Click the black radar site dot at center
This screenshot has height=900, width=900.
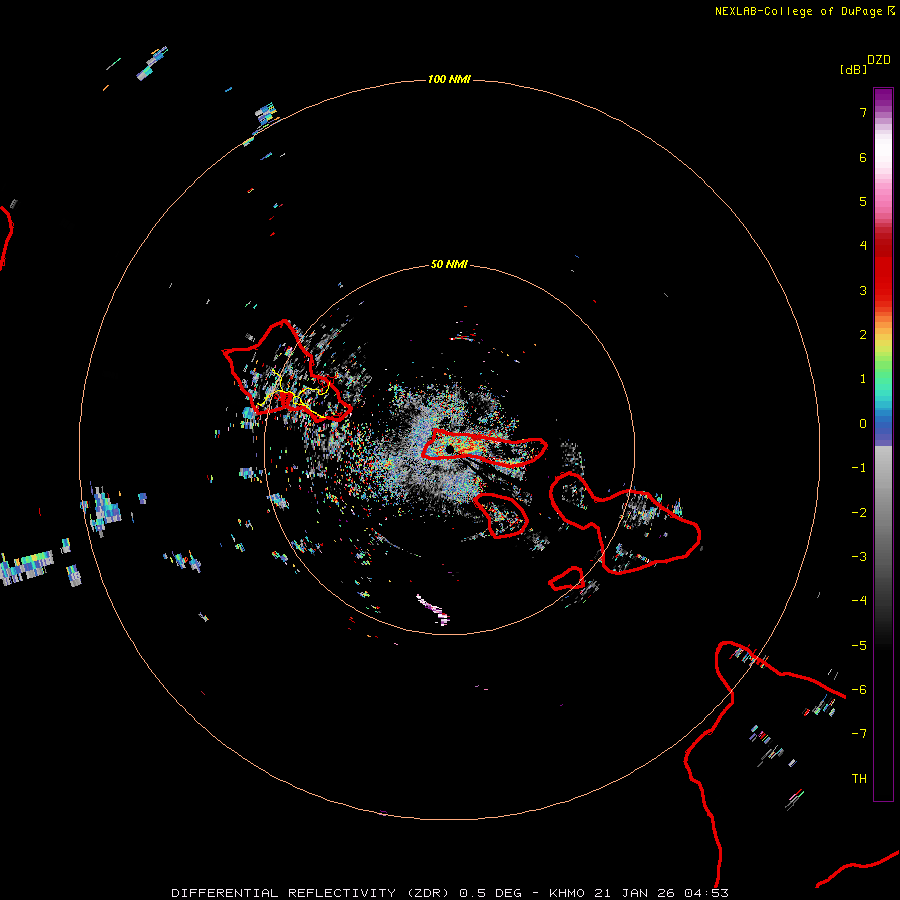click(x=449, y=449)
